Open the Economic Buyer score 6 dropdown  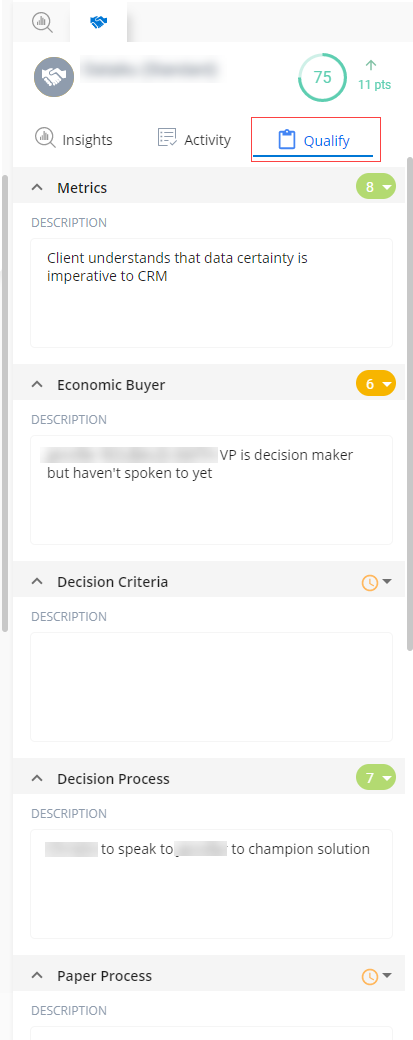(x=376, y=384)
